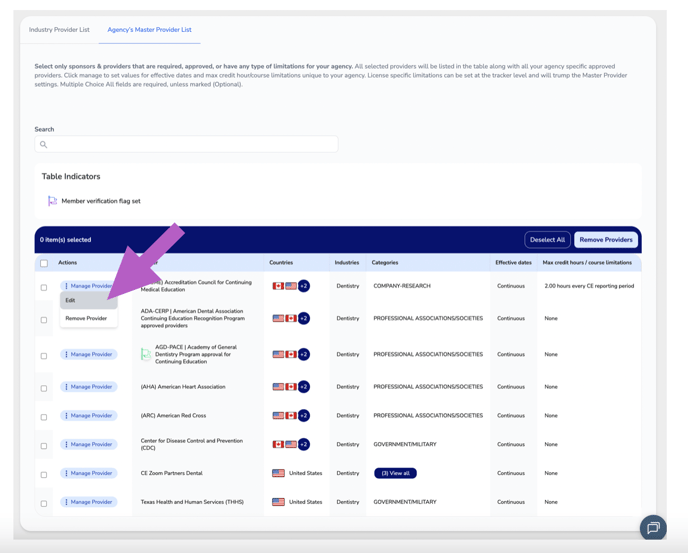Click 'Texas Health and Human Services (THHS)'
The width and height of the screenshot is (688, 553).
click(192, 502)
